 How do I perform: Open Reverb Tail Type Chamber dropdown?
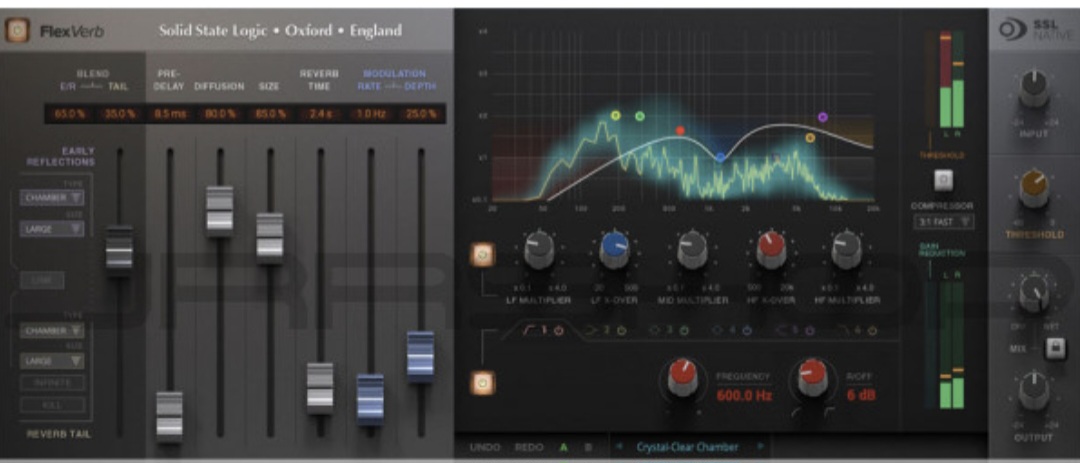click(52, 331)
